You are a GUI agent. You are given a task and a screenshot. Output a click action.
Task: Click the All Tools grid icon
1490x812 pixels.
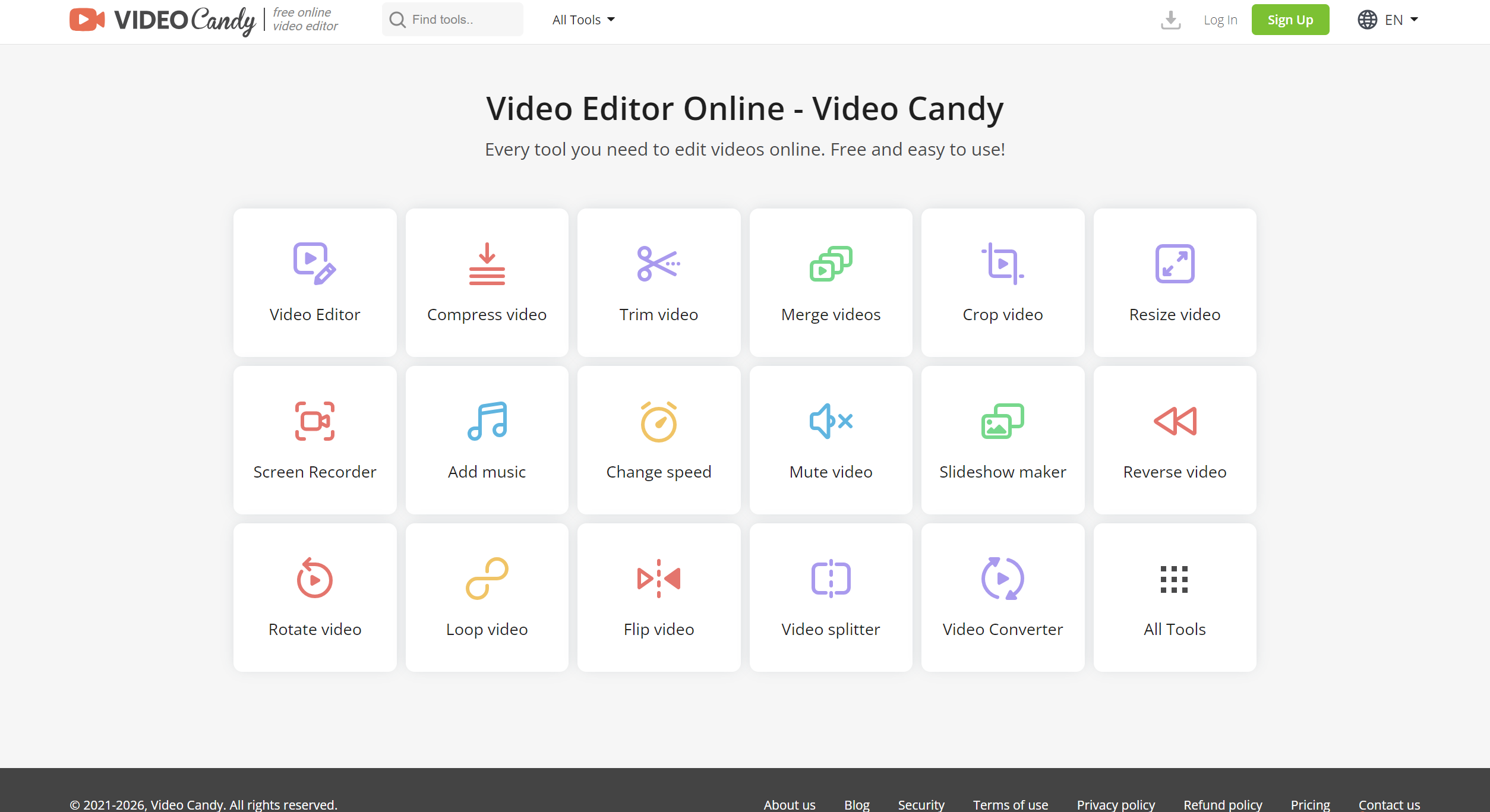(1175, 579)
